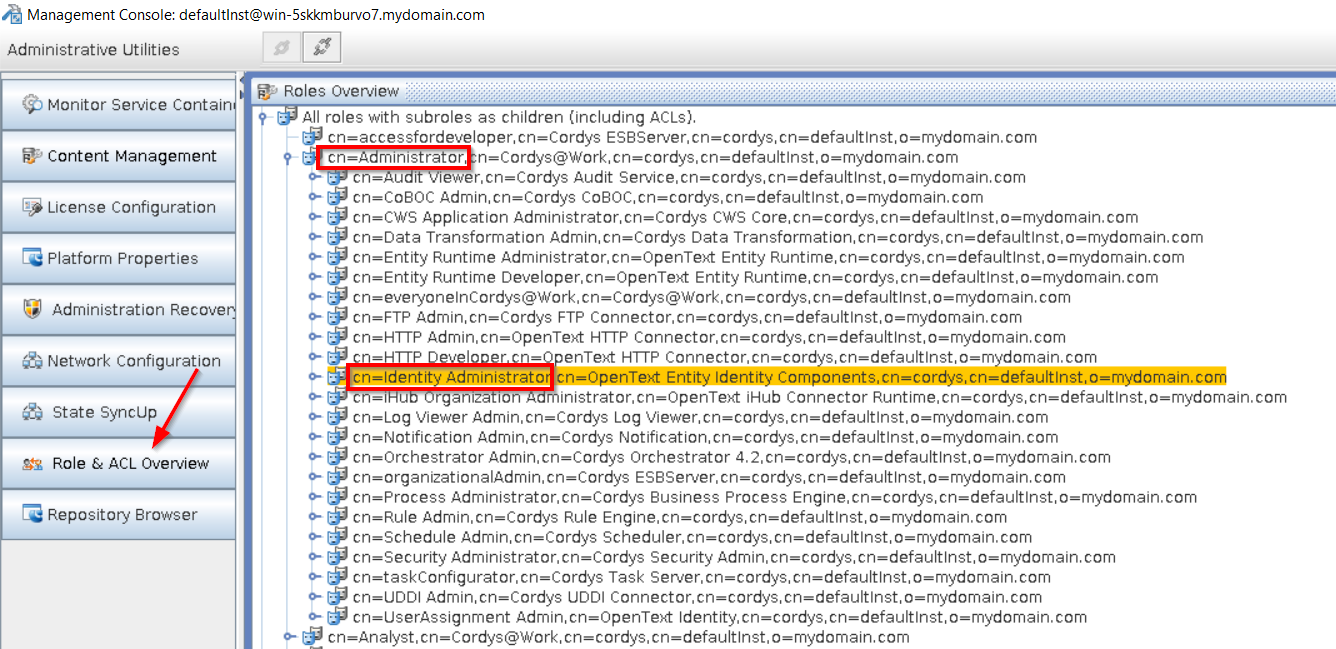The height and width of the screenshot is (649, 1336).
Task: Expand the cn=FTP Admin role node
Action: point(315,318)
